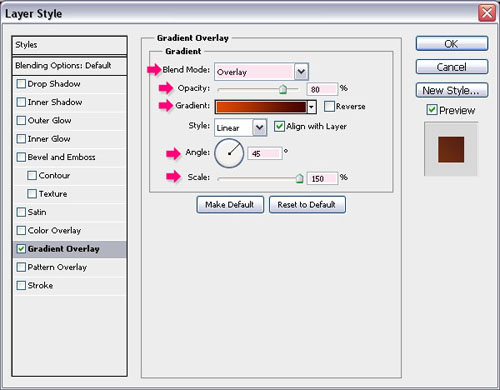This screenshot has height=390, width=500.
Task: Click the Scale percentage input field
Action: pos(322,178)
